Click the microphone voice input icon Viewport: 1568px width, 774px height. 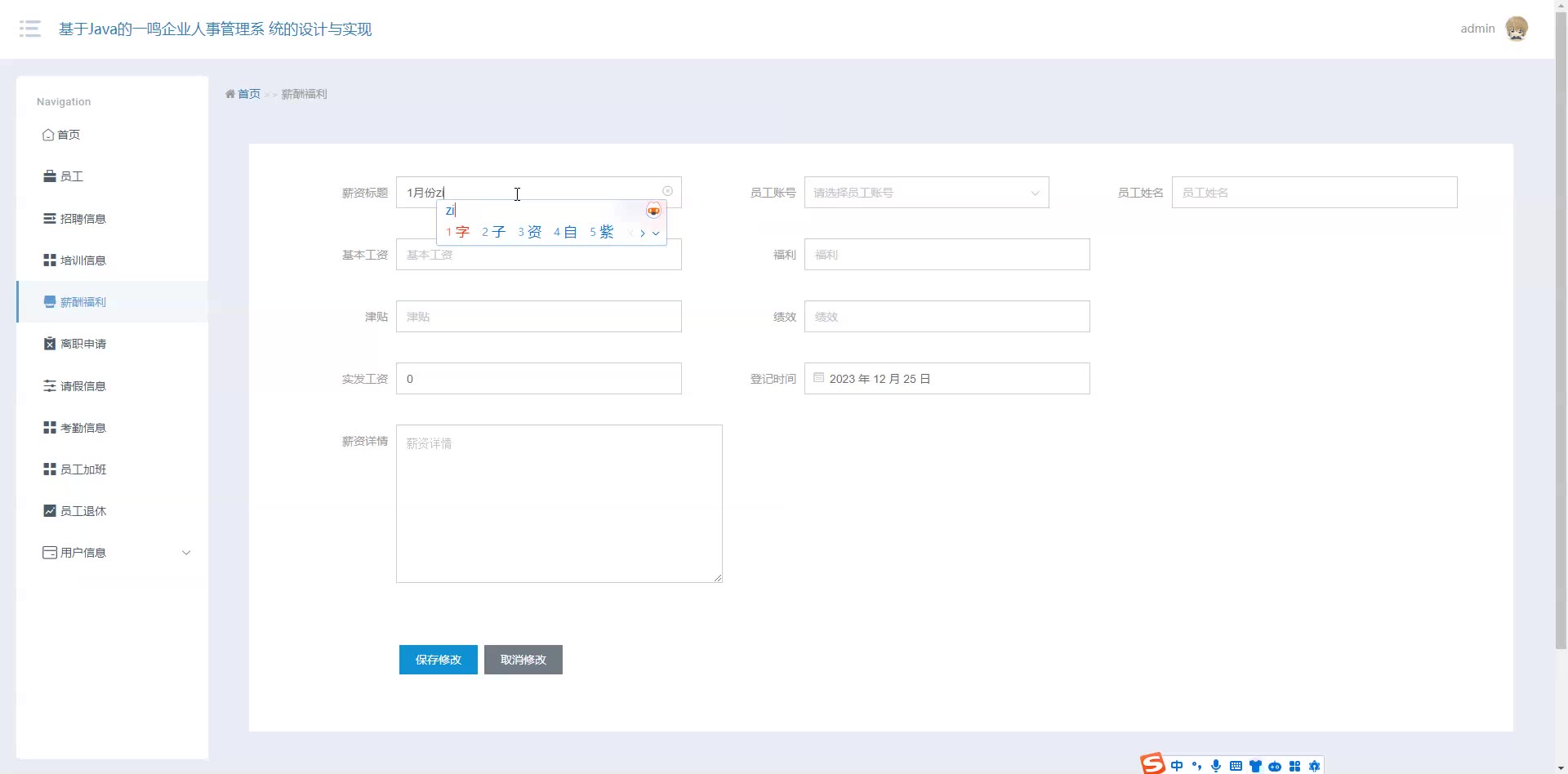1216,766
